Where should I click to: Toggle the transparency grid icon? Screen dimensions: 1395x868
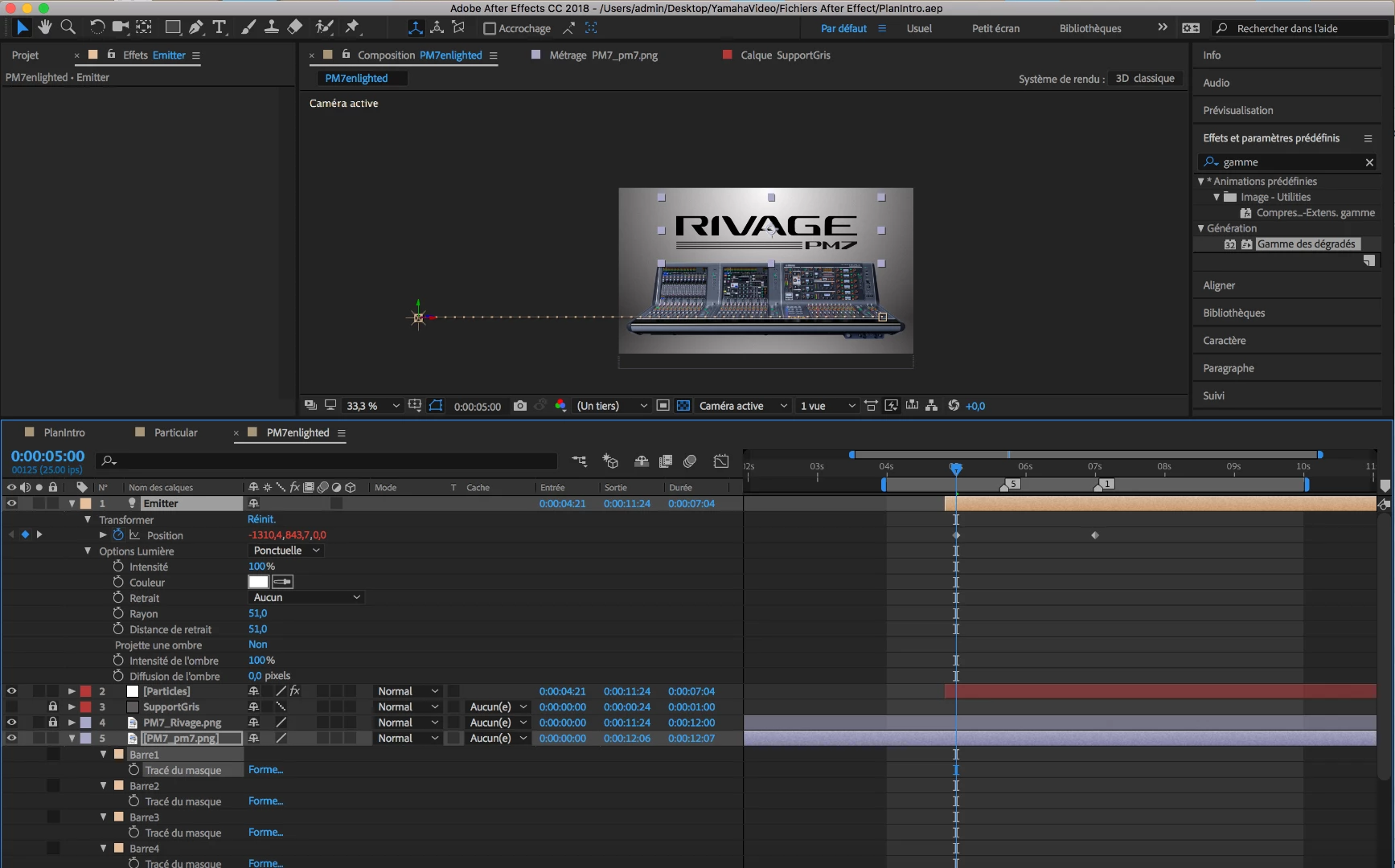(683, 406)
